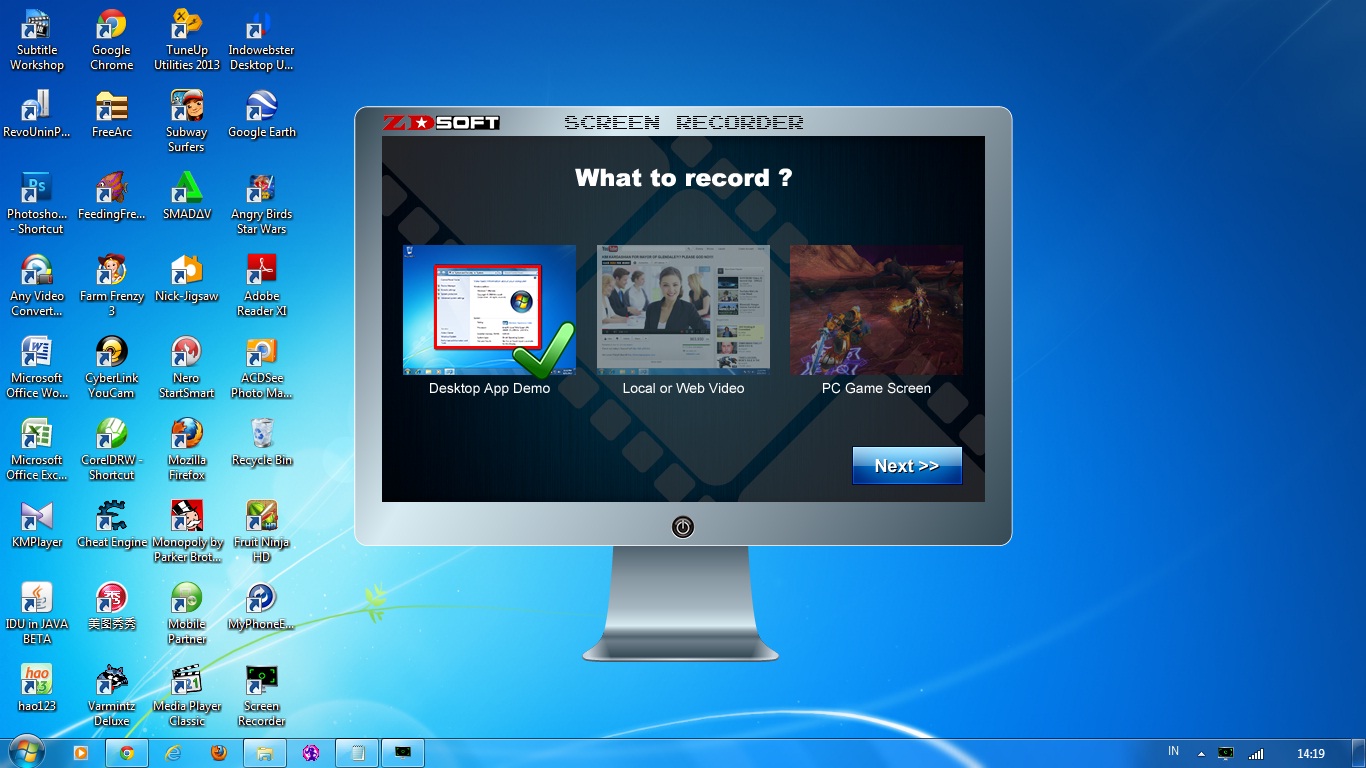Select the Mozilla Firefox desktop icon
Viewport: 1366px width, 768px height.
(x=187, y=449)
